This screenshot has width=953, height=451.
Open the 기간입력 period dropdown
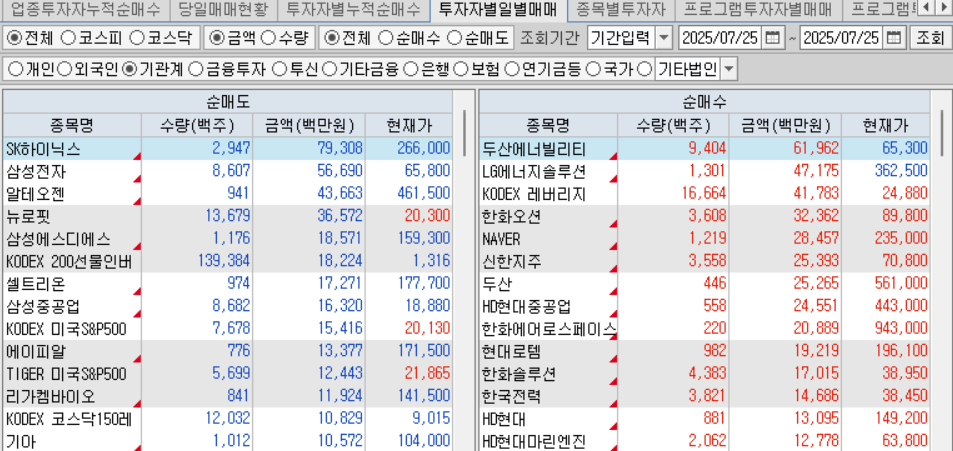(664, 38)
